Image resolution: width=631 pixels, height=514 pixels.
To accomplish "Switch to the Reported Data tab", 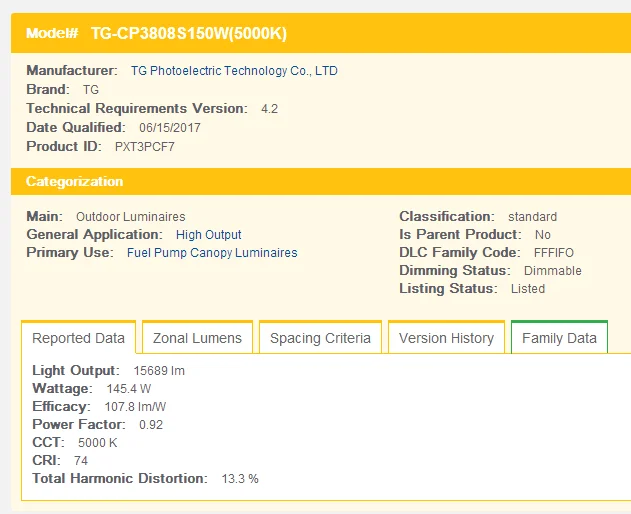I will 79,338.
